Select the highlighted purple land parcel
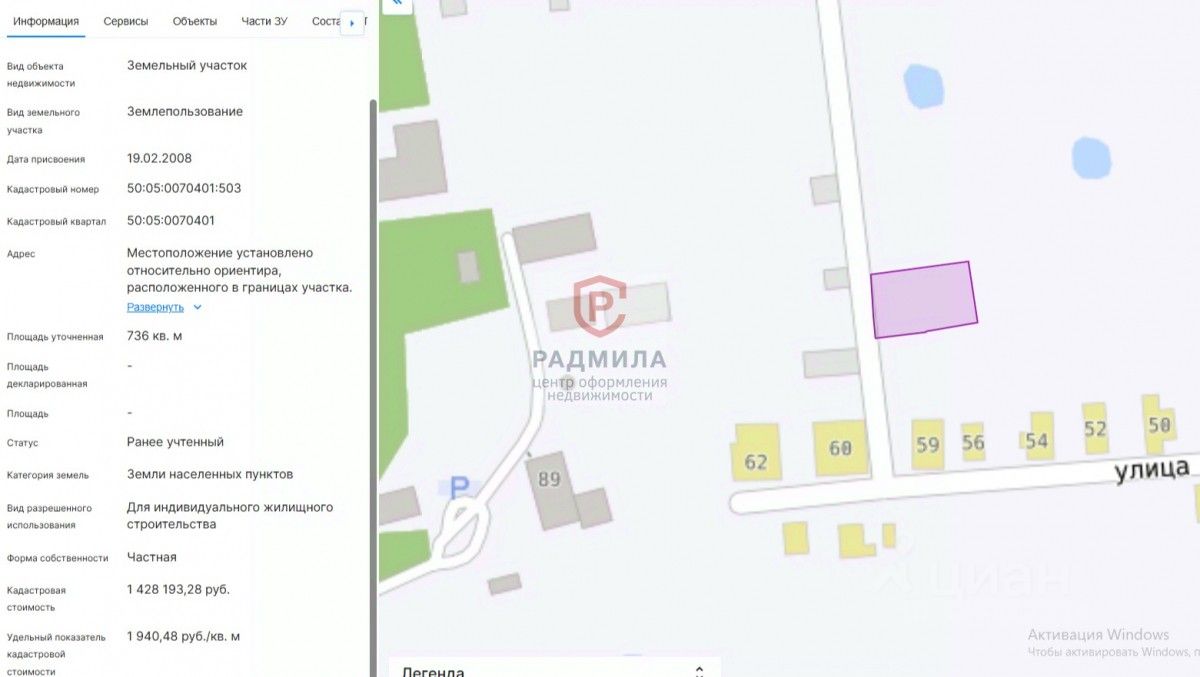The height and width of the screenshot is (677, 1200). tap(923, 299)
